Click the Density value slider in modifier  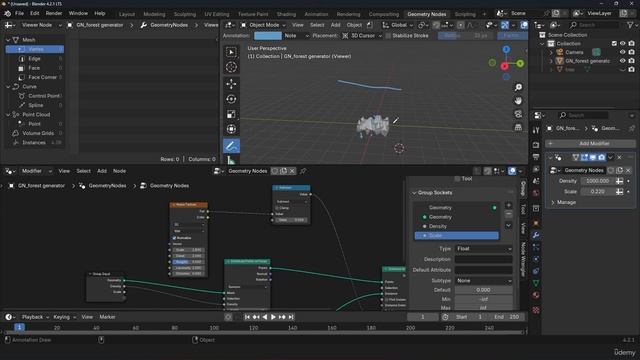pyautogui.click(x=598, y=181)
